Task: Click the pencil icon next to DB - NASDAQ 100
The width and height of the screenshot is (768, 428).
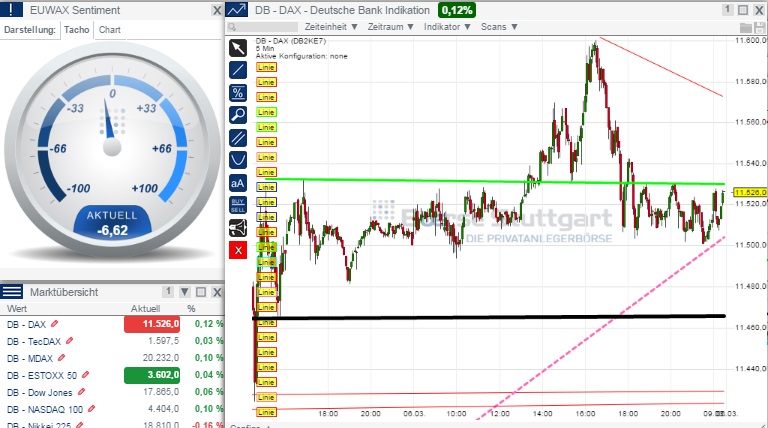Action: click(91, 409)
